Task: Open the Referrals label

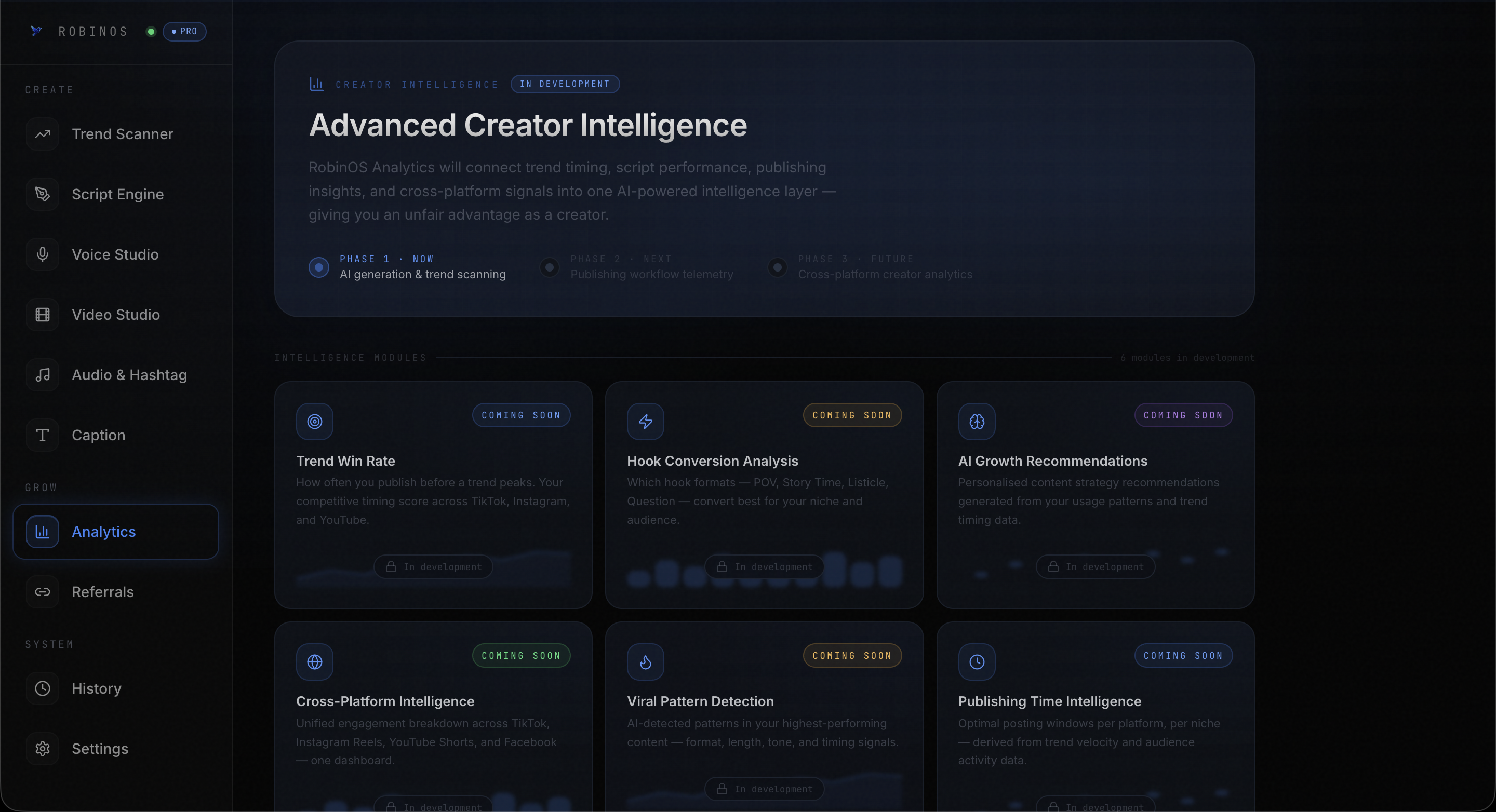Action: pyautogui.click(x=103, y=592)
